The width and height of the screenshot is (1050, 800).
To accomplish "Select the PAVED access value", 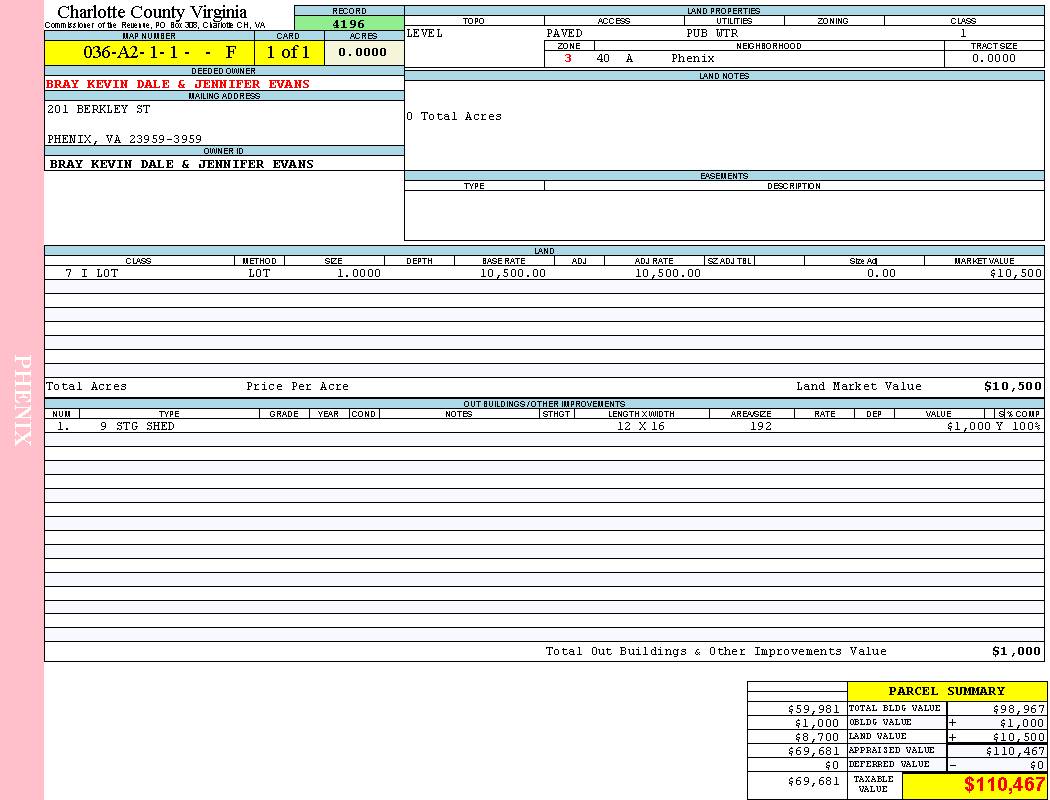I will (x=564, y=33).
